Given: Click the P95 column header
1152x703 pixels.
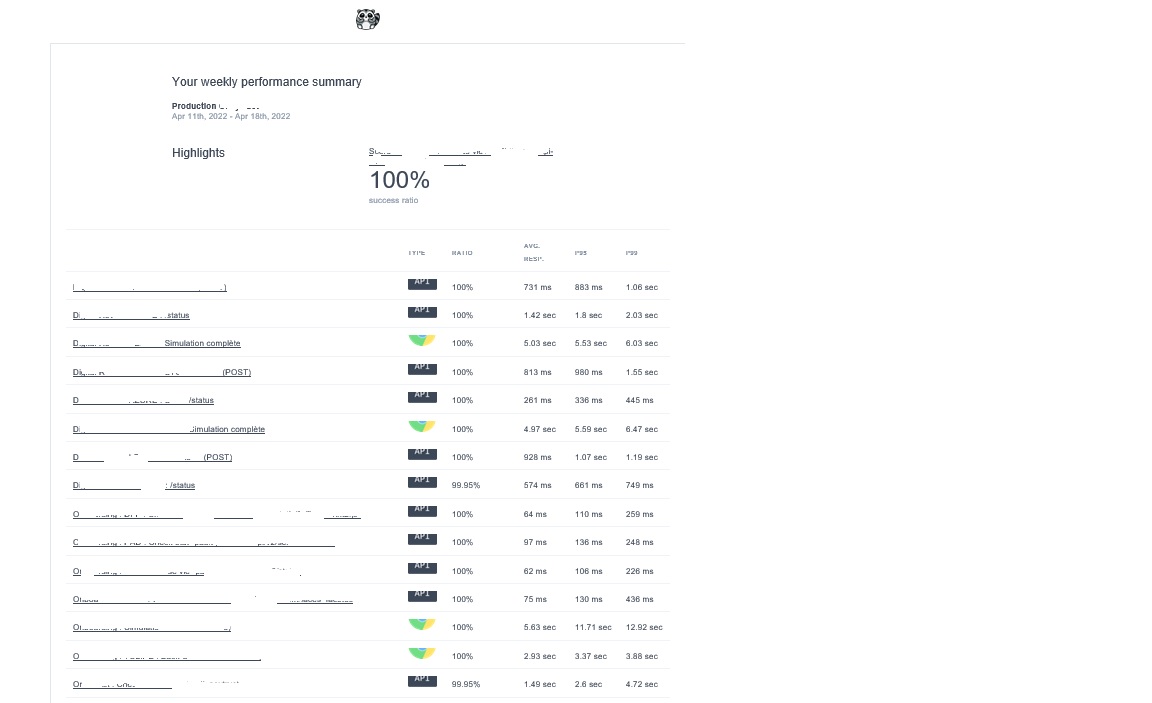Looking at the screenshot, I should (x=580, y=253).
